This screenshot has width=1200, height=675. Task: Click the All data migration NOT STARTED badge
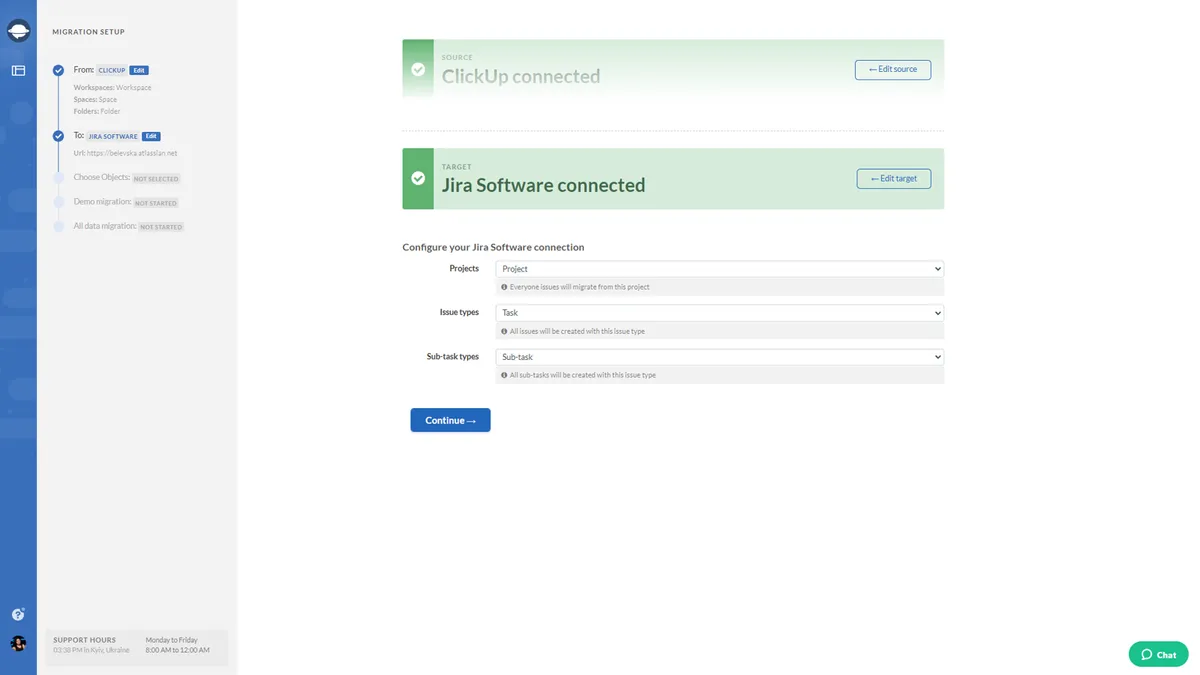(x=161, y=227)
